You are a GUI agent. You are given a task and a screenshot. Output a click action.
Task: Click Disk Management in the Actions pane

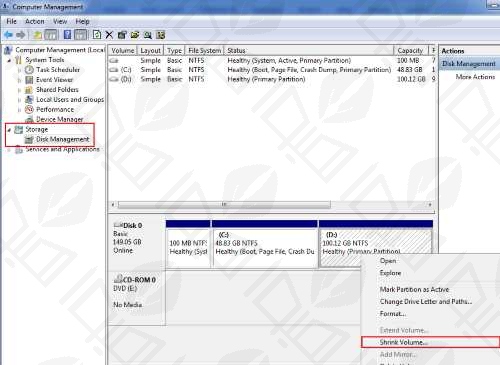click(x=469, y=64)
